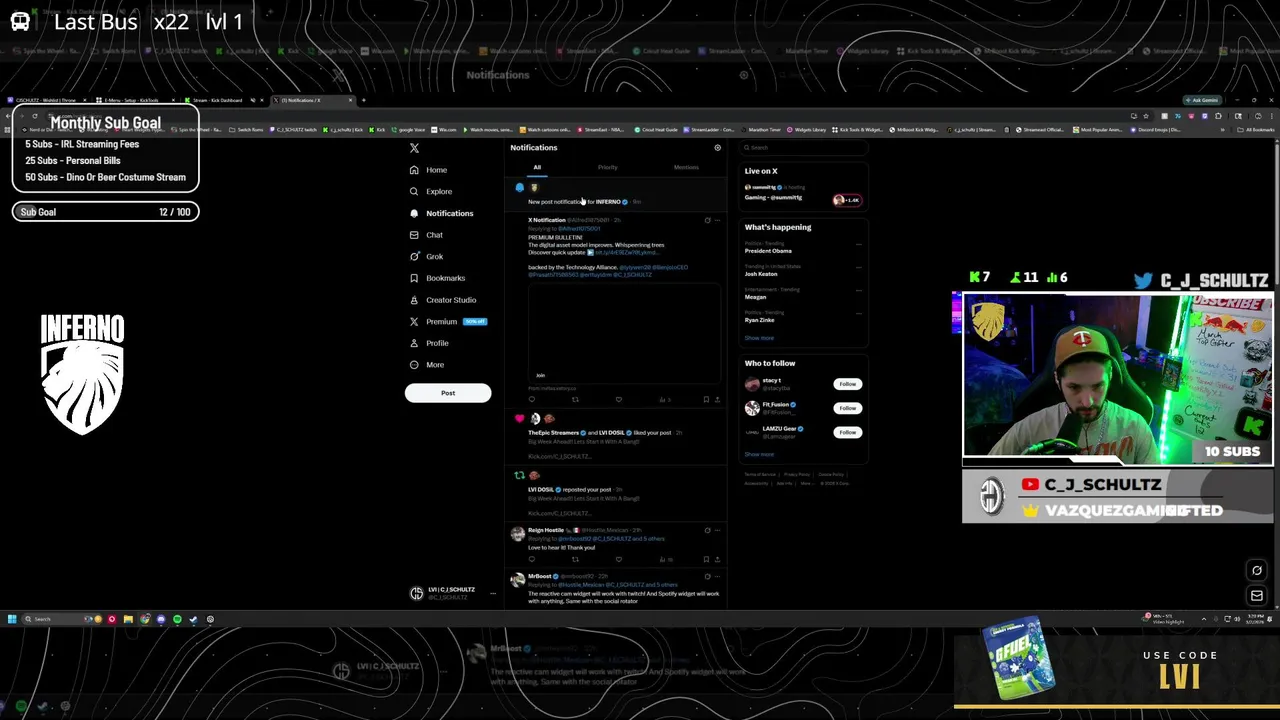Open options for Ryan Zinke trend
This screenshot has width=1280, height=720.
(858, 313)
